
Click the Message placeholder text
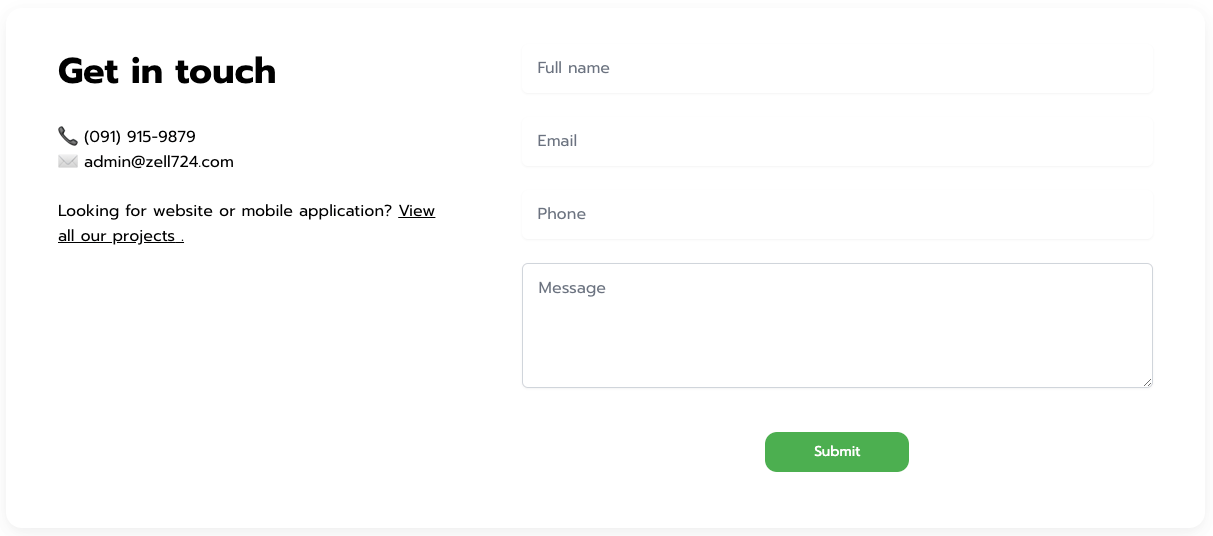572,288
